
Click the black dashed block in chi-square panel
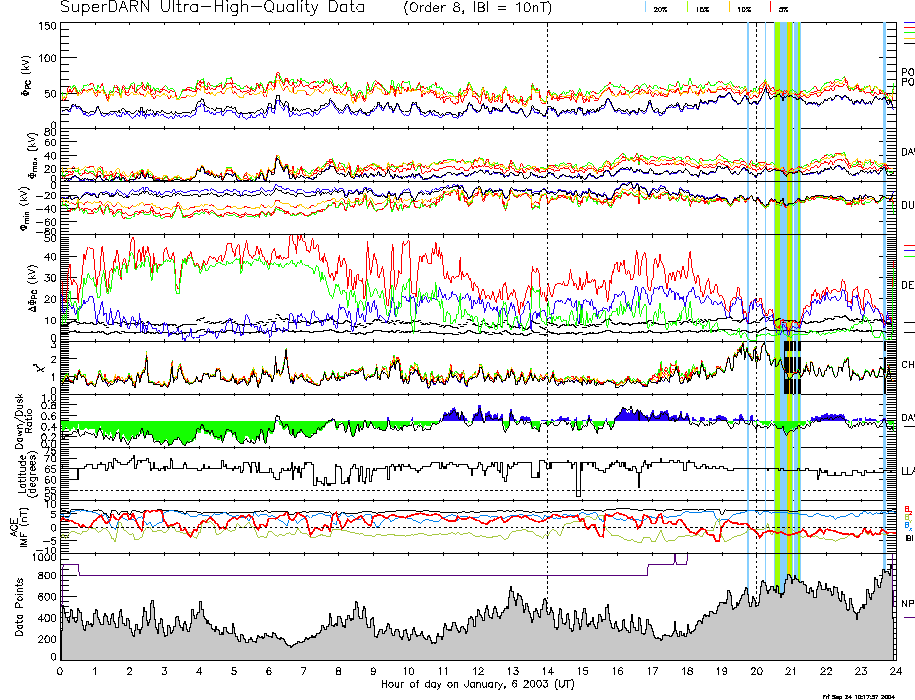792,368
